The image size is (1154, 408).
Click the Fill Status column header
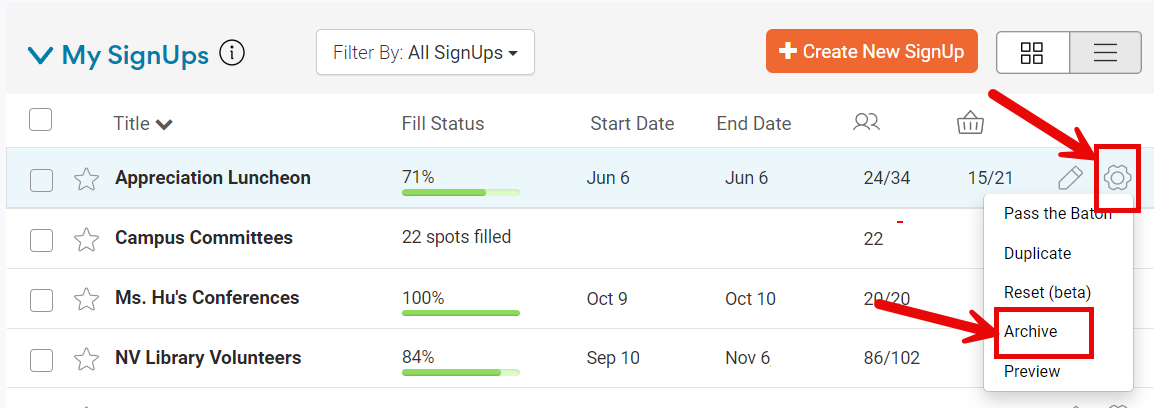[x=442, y=124]
